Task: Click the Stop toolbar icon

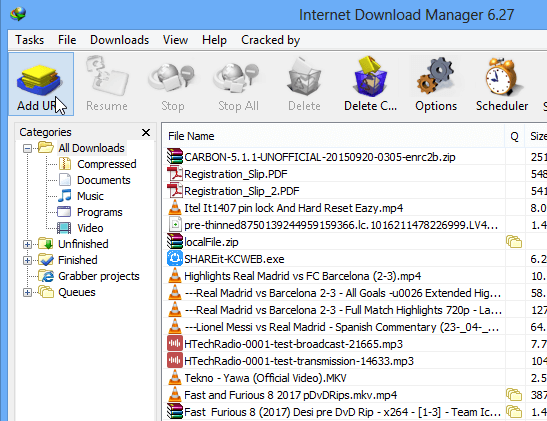Action: click(172, 79)
